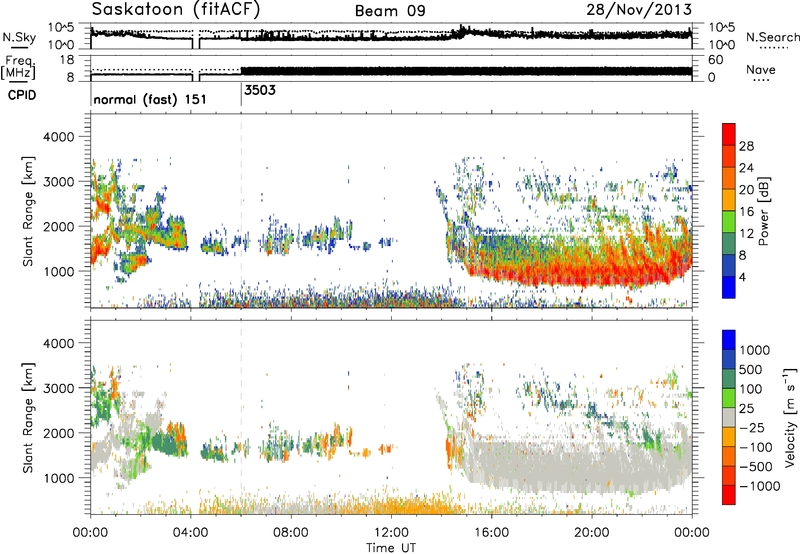Click the red top segment of the Power color bar
The height and width of the screenshot is (554, 800).
click(729, 134)
